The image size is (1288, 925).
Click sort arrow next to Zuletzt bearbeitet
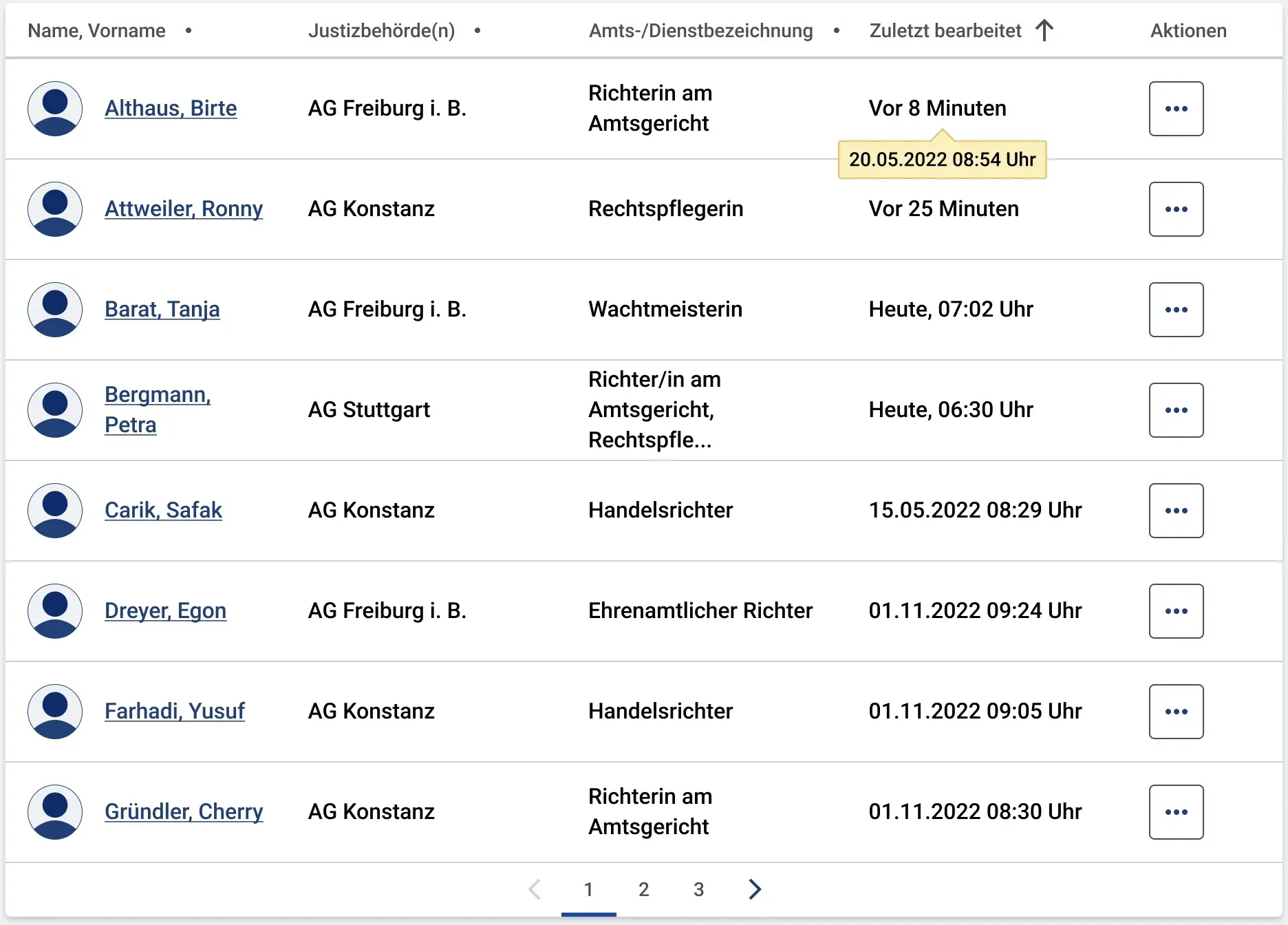[x=1044, y=30]
